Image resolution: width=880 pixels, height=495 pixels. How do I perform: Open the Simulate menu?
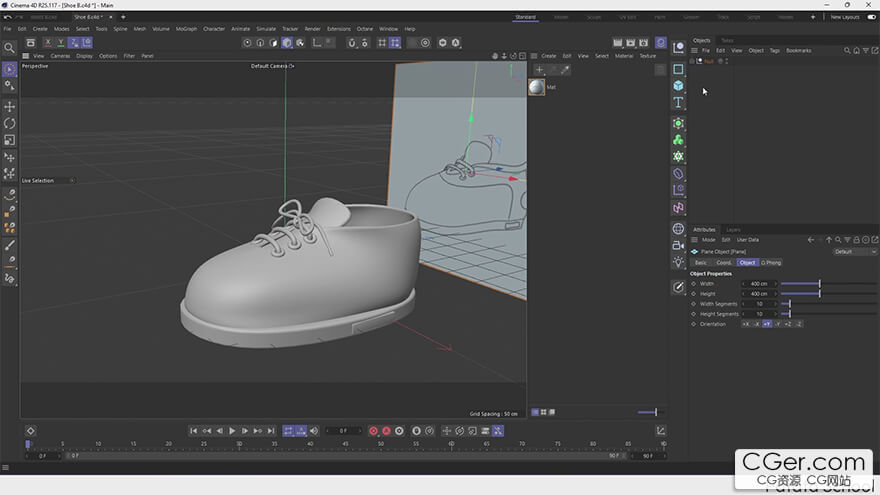point(266,29)
